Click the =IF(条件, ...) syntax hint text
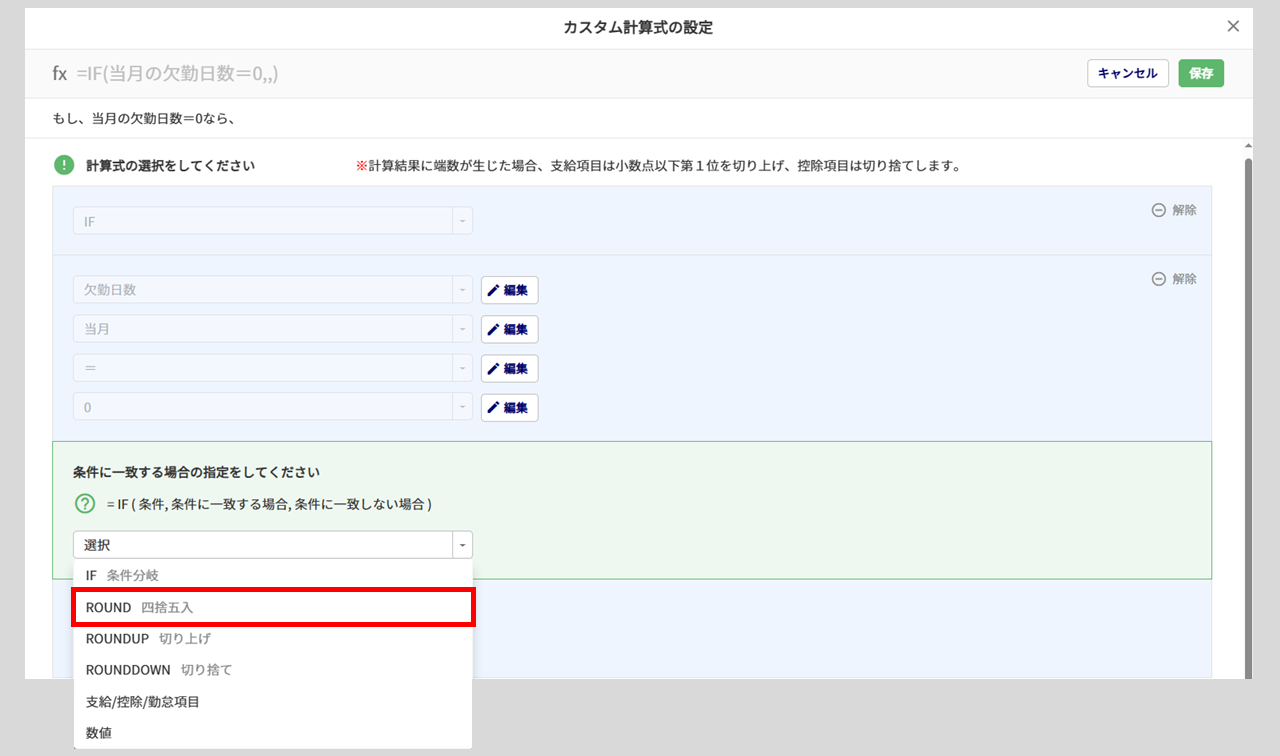 click(x=269, y=505)
